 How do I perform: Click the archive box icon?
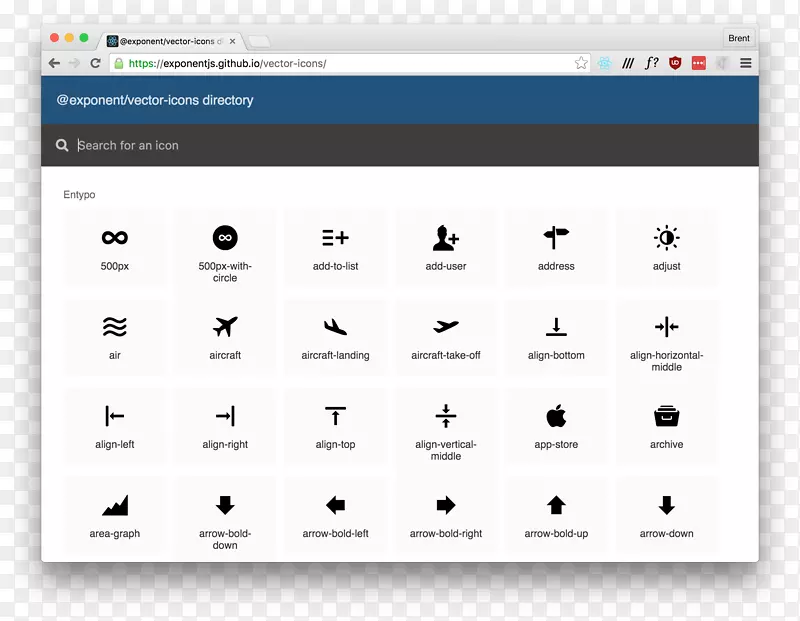tap(665, 415)
